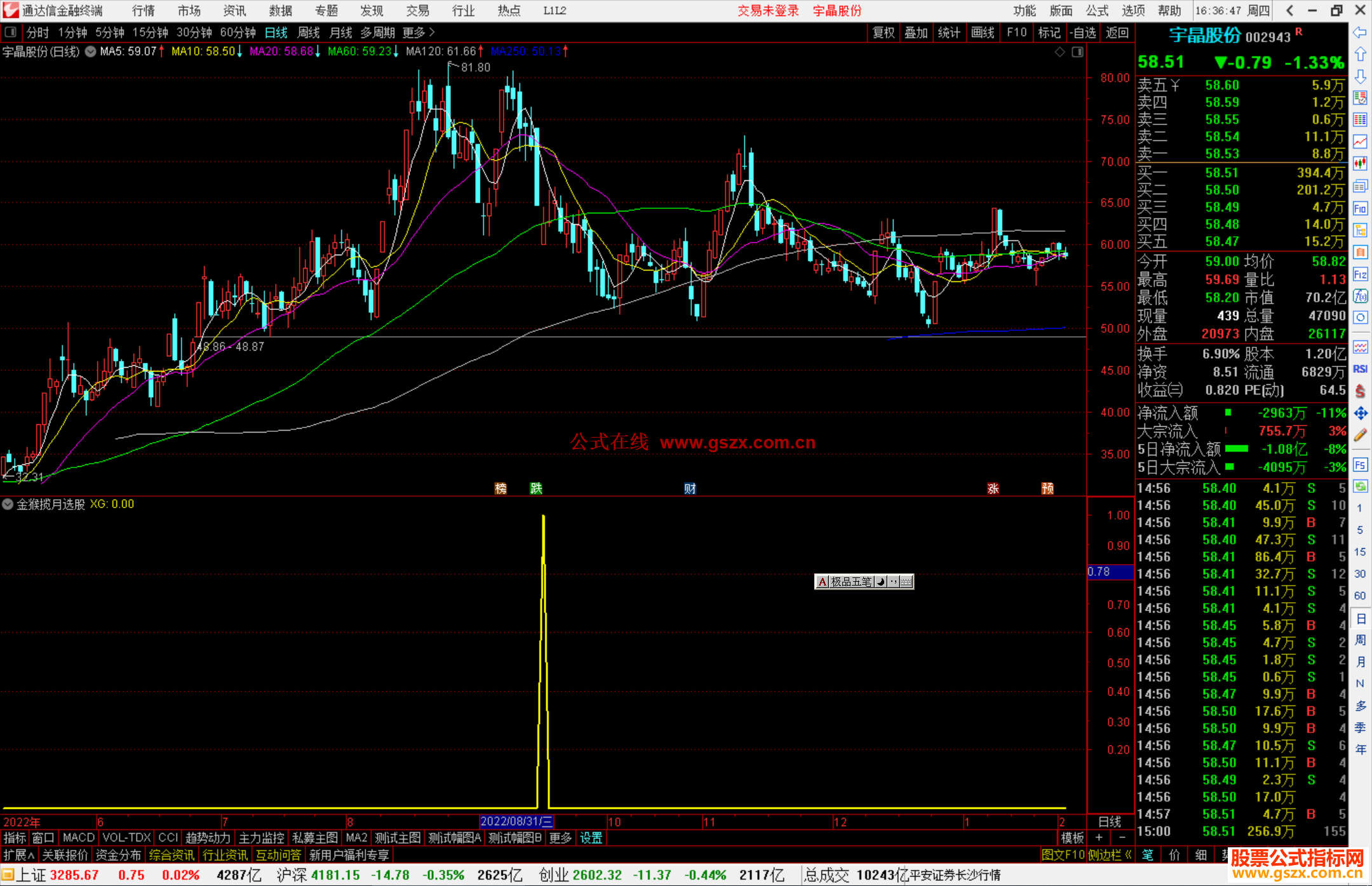Open the f(x) formula sidebar icon

pos(1360,296)
